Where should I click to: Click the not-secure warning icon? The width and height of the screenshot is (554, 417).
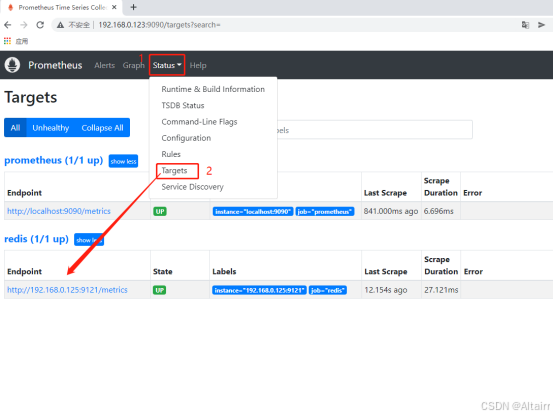[x=60, y=25]
